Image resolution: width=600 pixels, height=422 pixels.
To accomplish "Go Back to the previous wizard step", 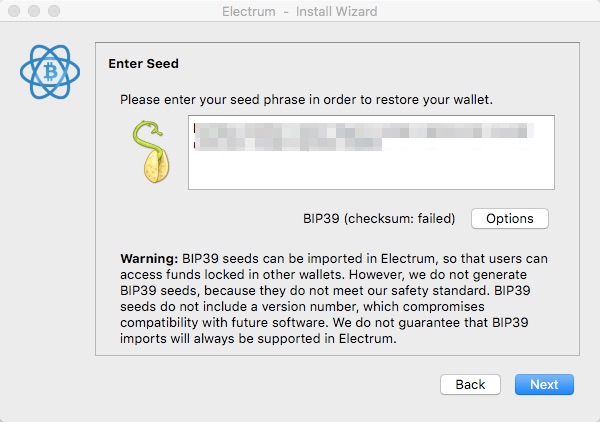I will tap(470, 385).
